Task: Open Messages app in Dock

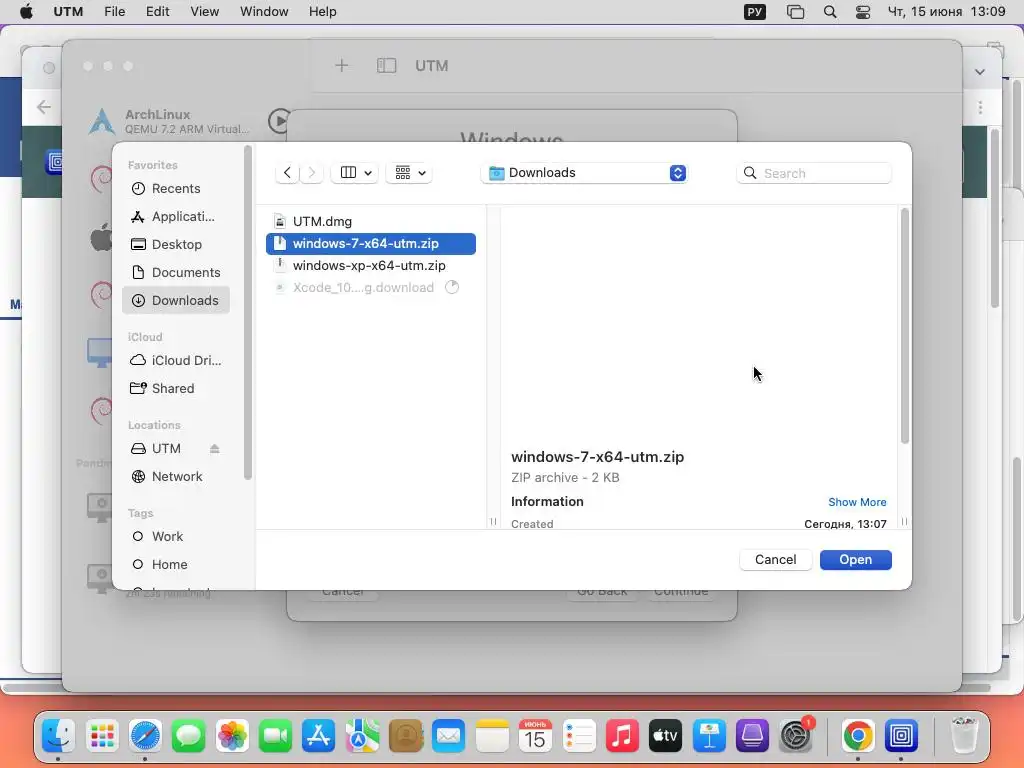Action: point(189,735)
